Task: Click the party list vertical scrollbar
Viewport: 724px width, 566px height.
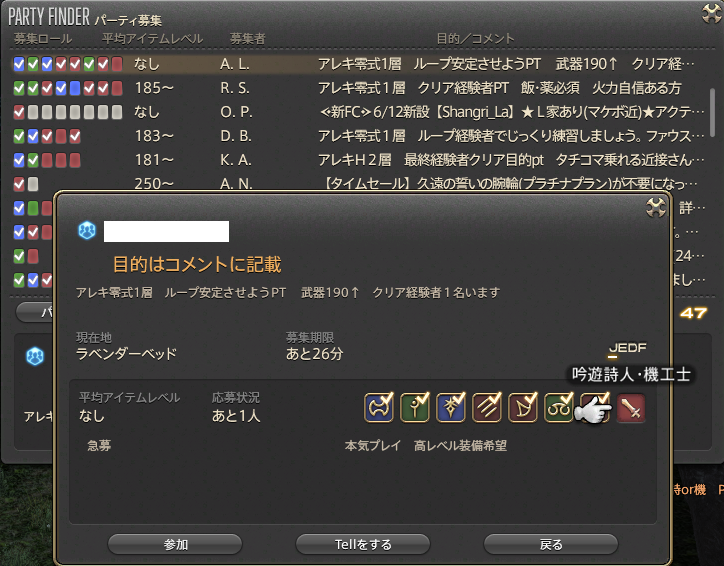Action: (712, 112)
